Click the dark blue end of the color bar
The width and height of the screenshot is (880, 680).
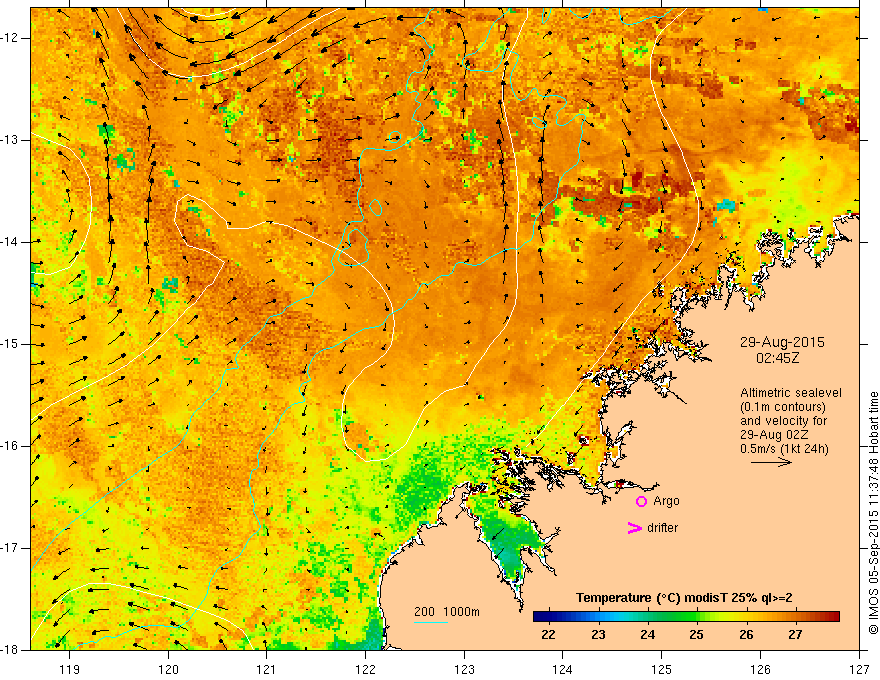coord(540,617)
